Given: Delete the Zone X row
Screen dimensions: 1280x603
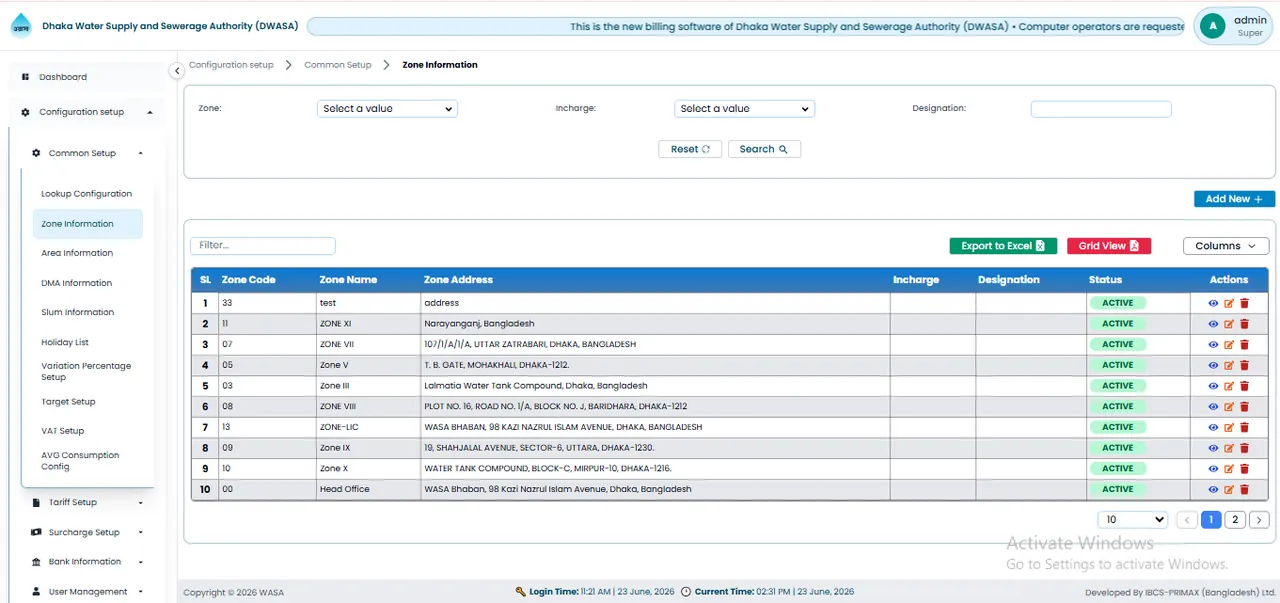Looking at the screenshot, I should pos(1245,469).
